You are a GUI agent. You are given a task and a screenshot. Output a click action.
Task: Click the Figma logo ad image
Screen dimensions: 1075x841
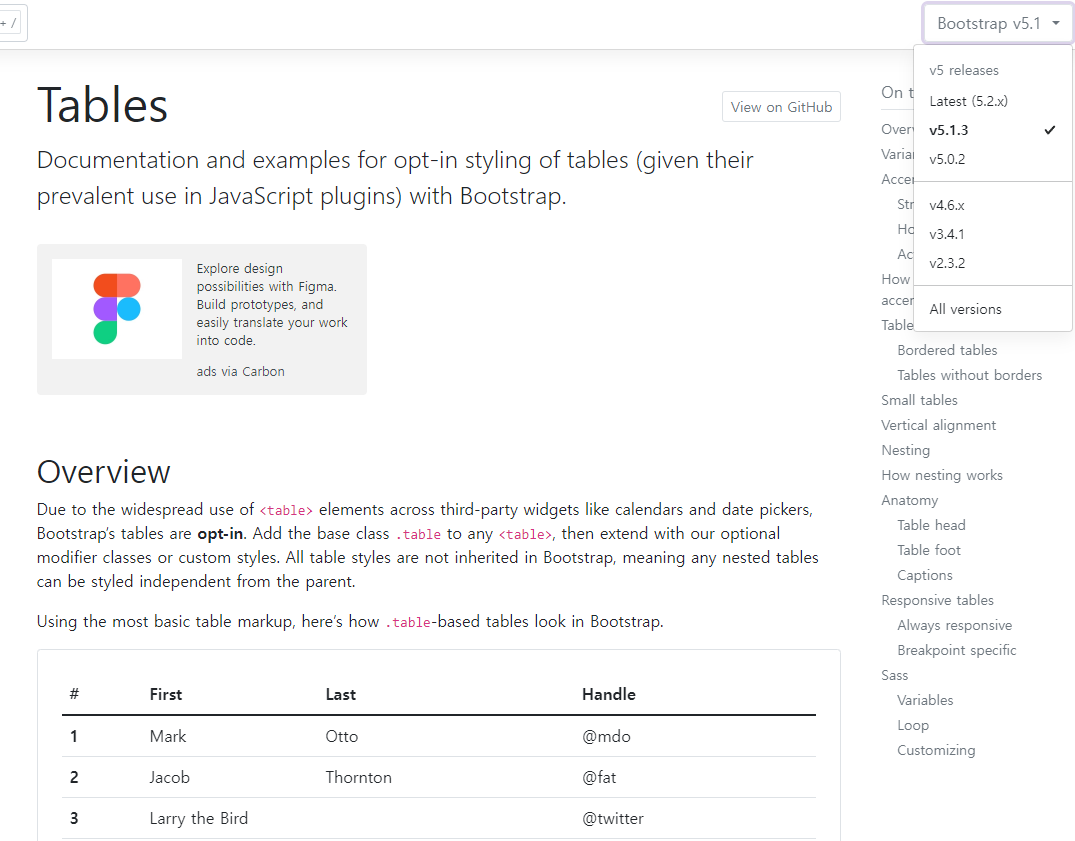point(117,308)
